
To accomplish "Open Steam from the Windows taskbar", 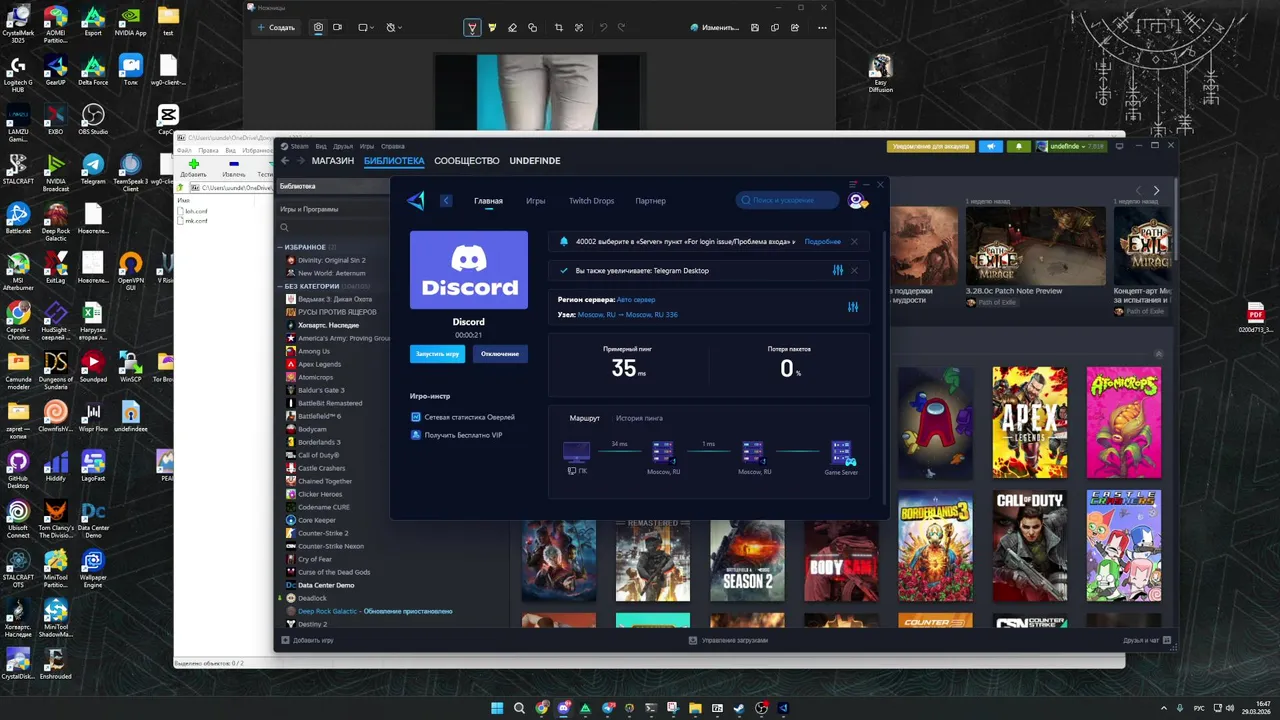I will pos(739,708).
